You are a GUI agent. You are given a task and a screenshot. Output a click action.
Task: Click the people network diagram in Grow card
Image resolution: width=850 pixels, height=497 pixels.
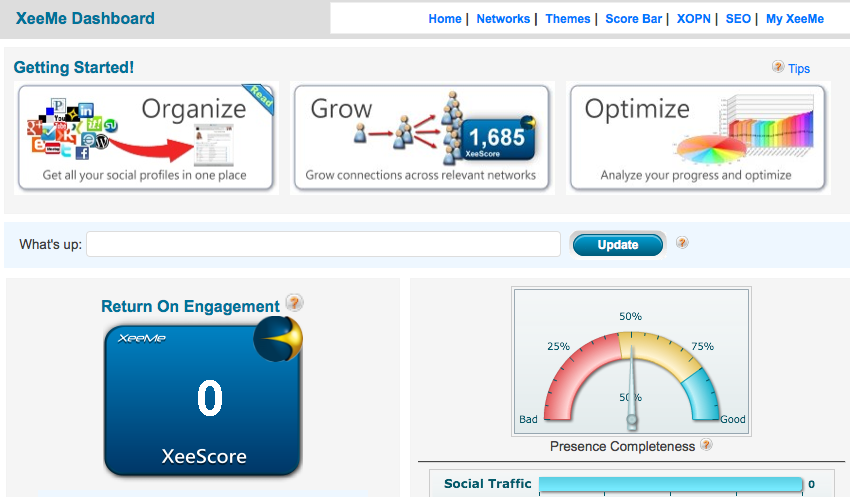(x=407, y=128)
